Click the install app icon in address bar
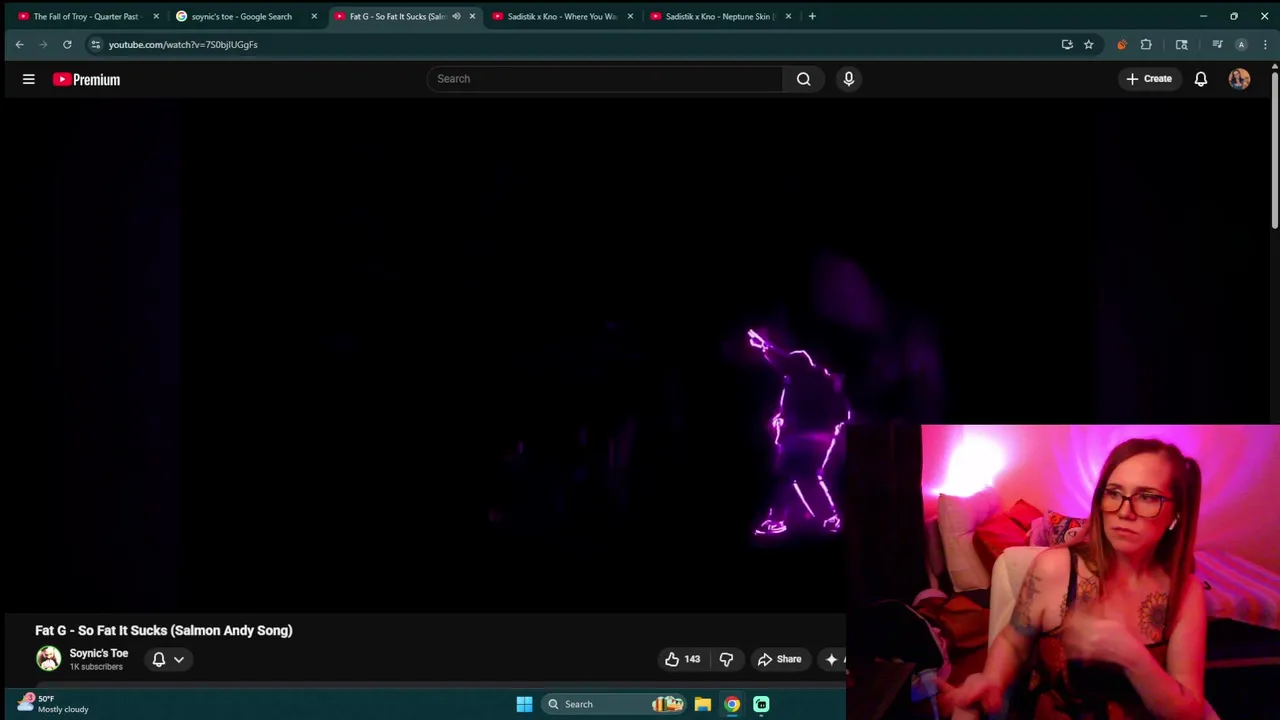Image resolution: width=1280 pixels, height=720 pixels. coord(1067,44)
